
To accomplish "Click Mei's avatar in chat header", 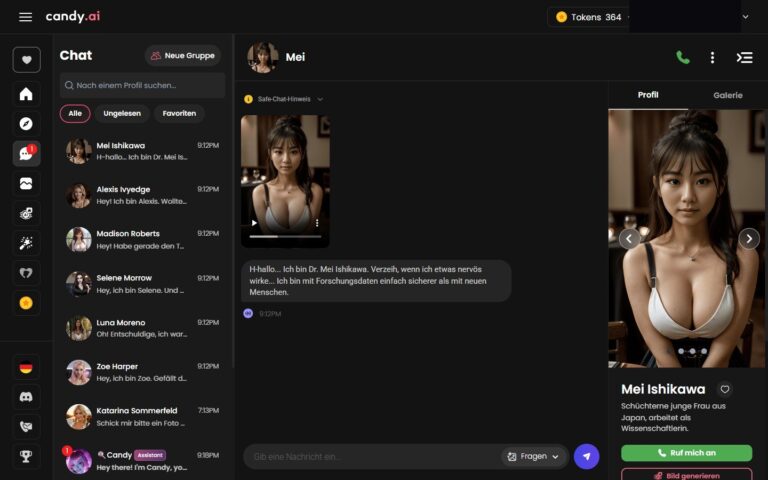I will coord(263,57).
